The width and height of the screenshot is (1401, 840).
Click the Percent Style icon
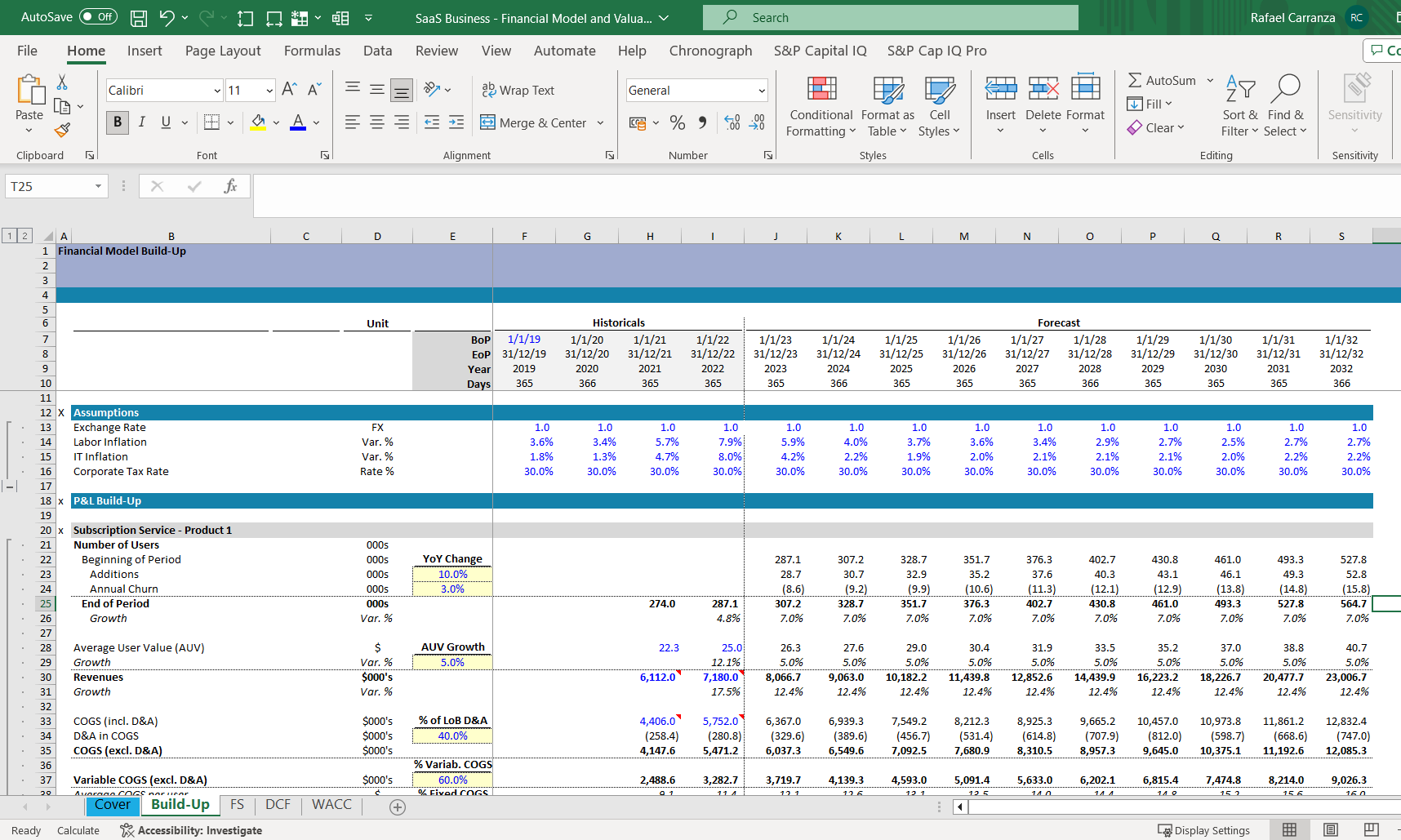click(x=677, y=122)
